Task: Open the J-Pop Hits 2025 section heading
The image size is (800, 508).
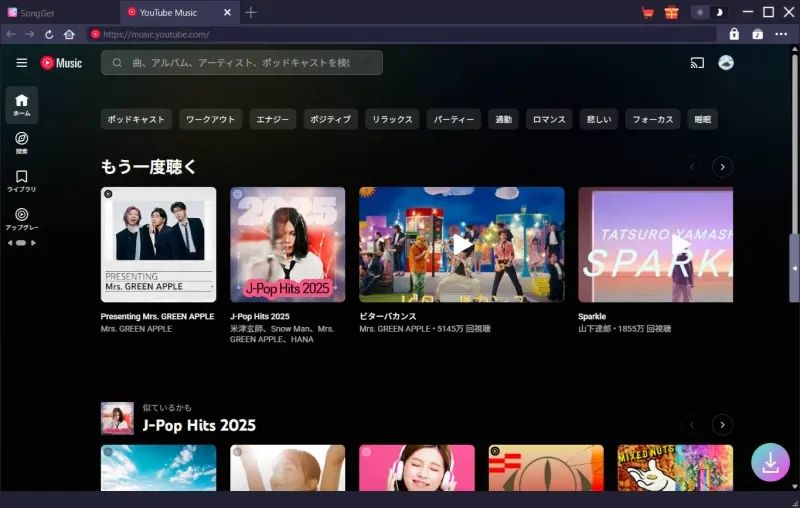Action: tap(199, 425)
